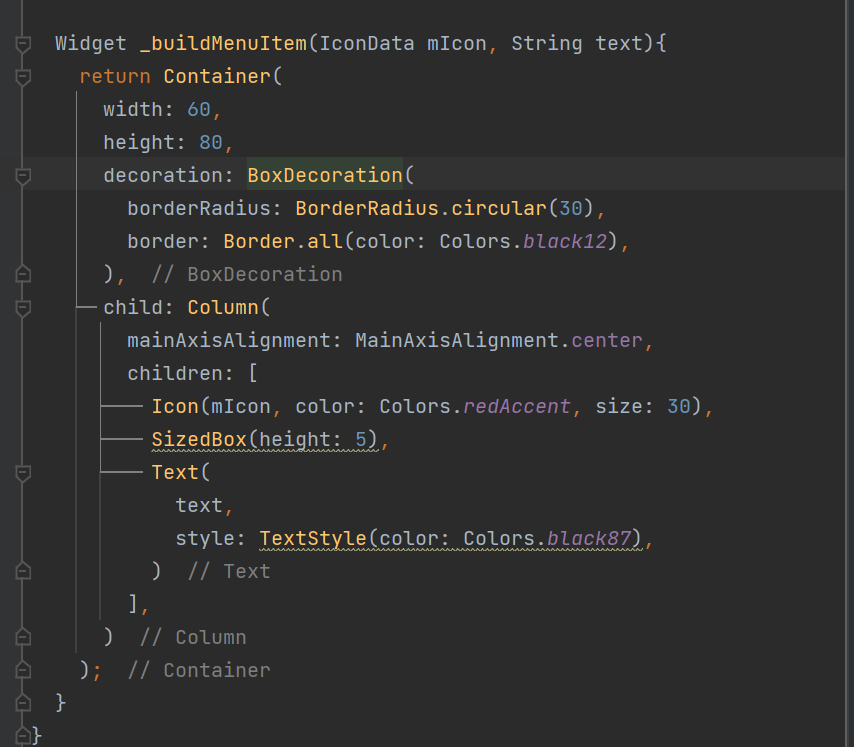
Task: Place cursor on the return keyword
Action: coord(115,77)
